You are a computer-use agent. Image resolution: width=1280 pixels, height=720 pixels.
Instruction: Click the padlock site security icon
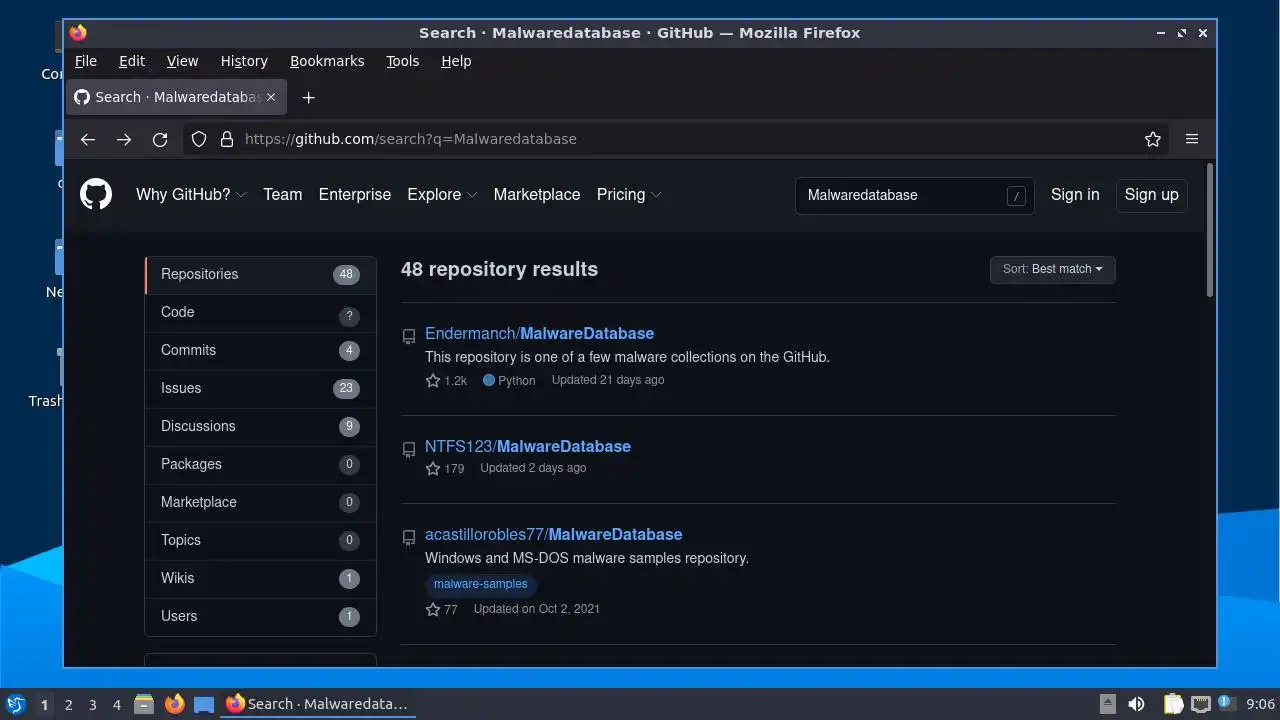point(226,139)
